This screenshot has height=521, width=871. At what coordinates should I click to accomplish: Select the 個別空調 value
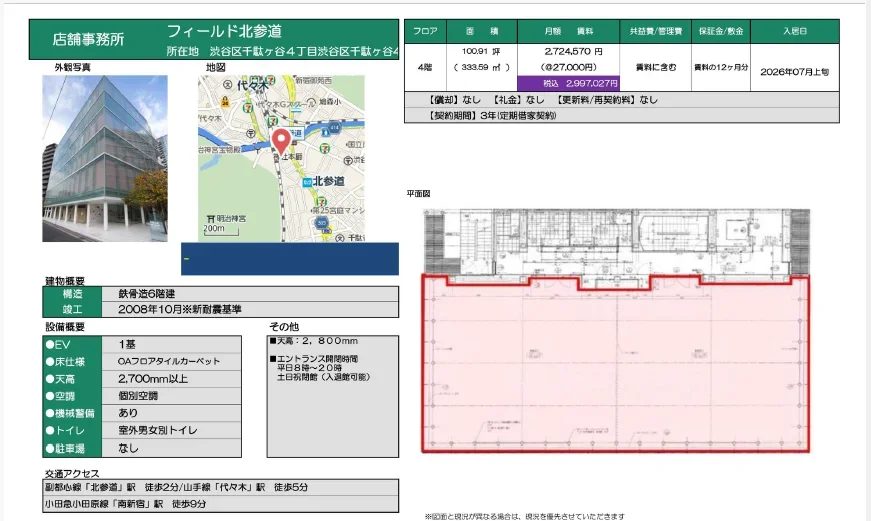click(x=138, y=396)
